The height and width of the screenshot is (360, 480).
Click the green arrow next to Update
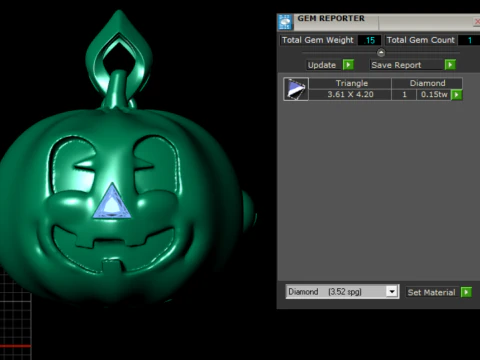coord(348,65)
